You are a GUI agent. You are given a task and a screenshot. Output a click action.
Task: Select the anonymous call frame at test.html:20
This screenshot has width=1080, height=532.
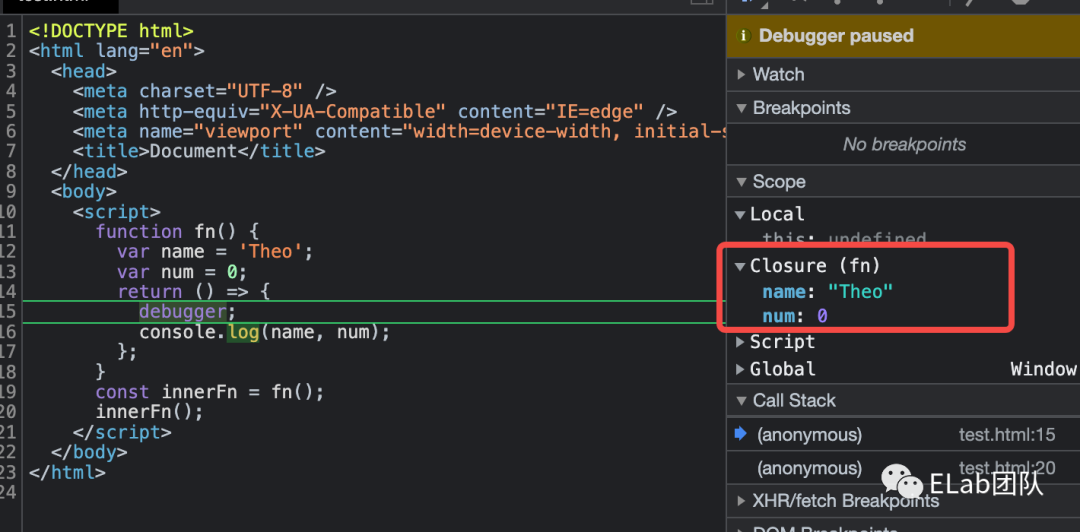[x=903, y=469]
